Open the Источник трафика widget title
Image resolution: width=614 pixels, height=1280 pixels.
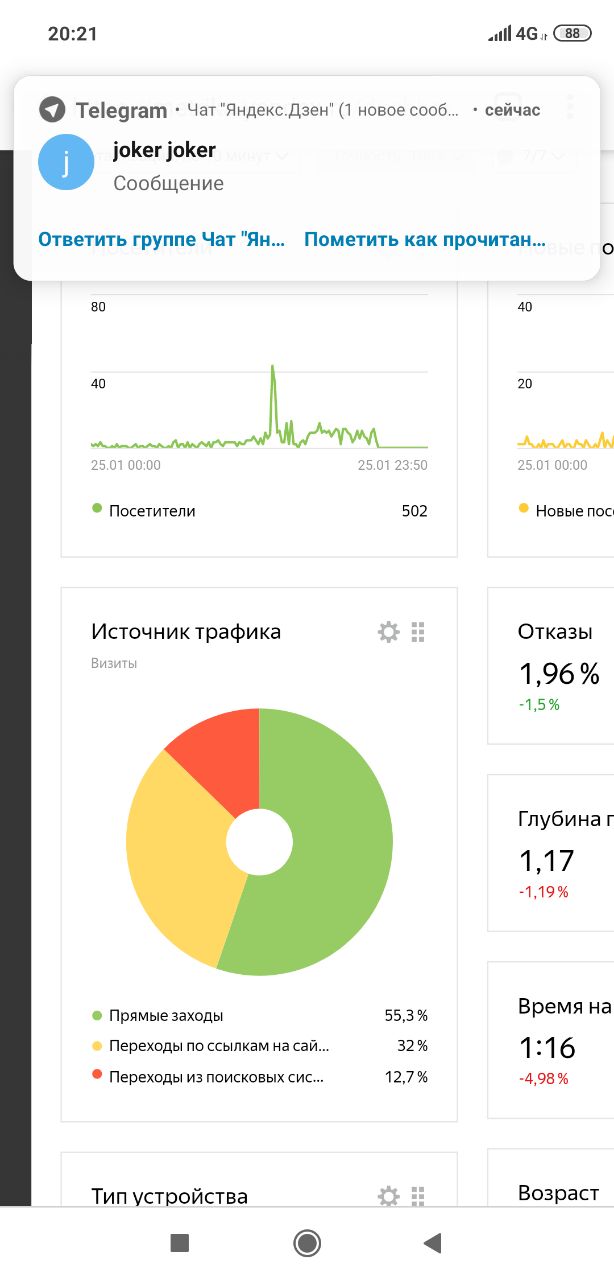click(x=186, y=632)
